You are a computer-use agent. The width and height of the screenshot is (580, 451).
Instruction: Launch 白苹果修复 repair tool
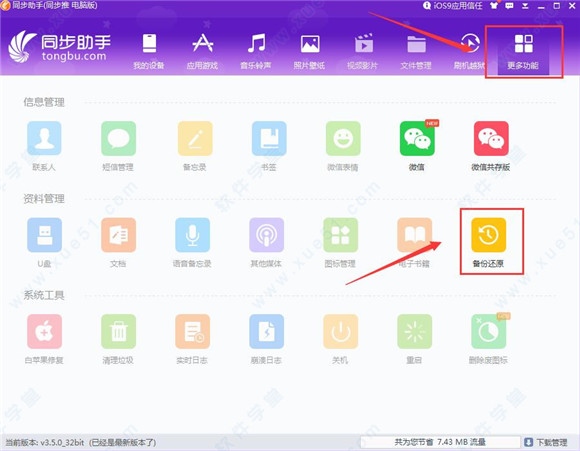pyautogui.click(x=44, y=331)
